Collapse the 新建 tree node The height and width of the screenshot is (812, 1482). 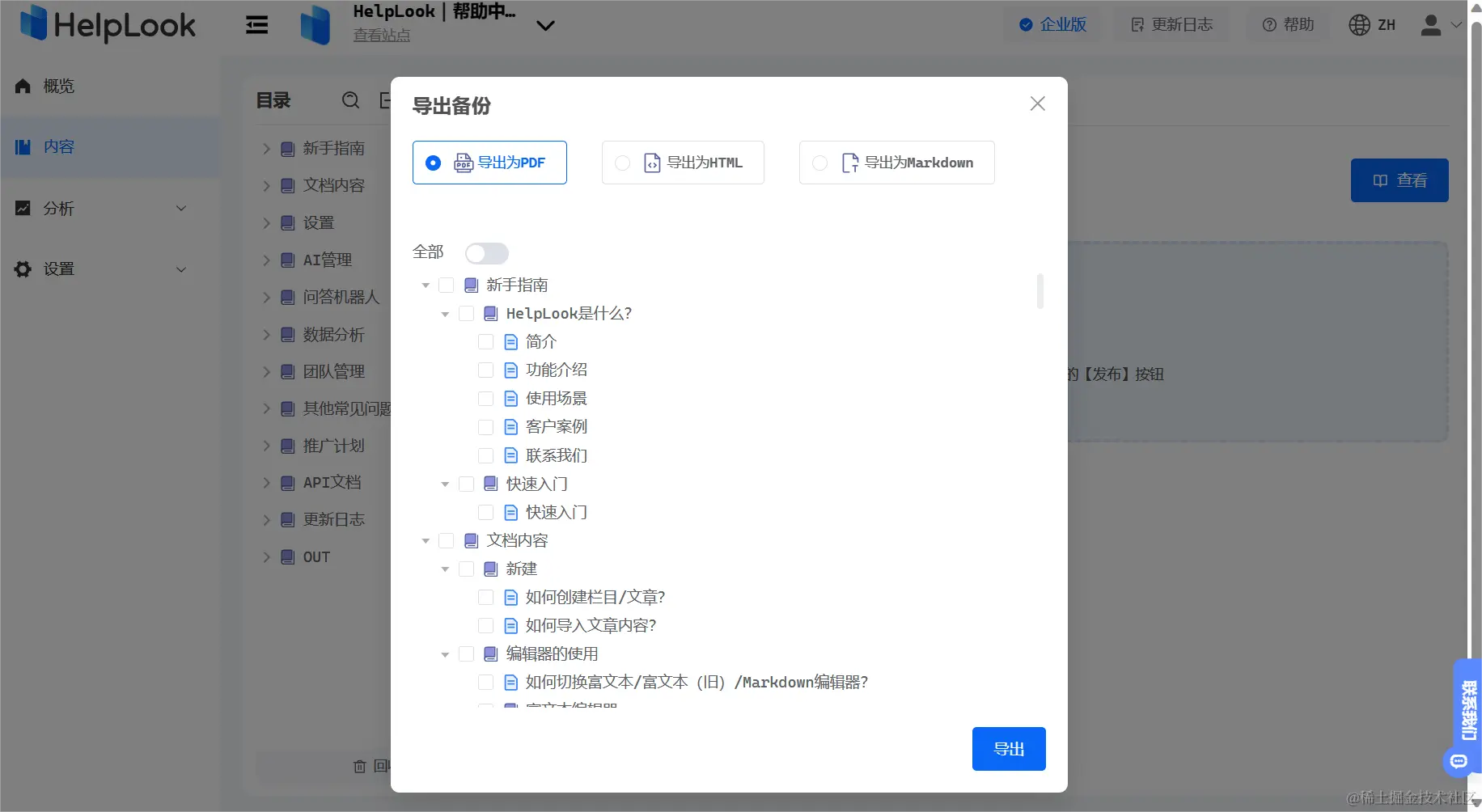pyautogui.click(x=445, y=569)
